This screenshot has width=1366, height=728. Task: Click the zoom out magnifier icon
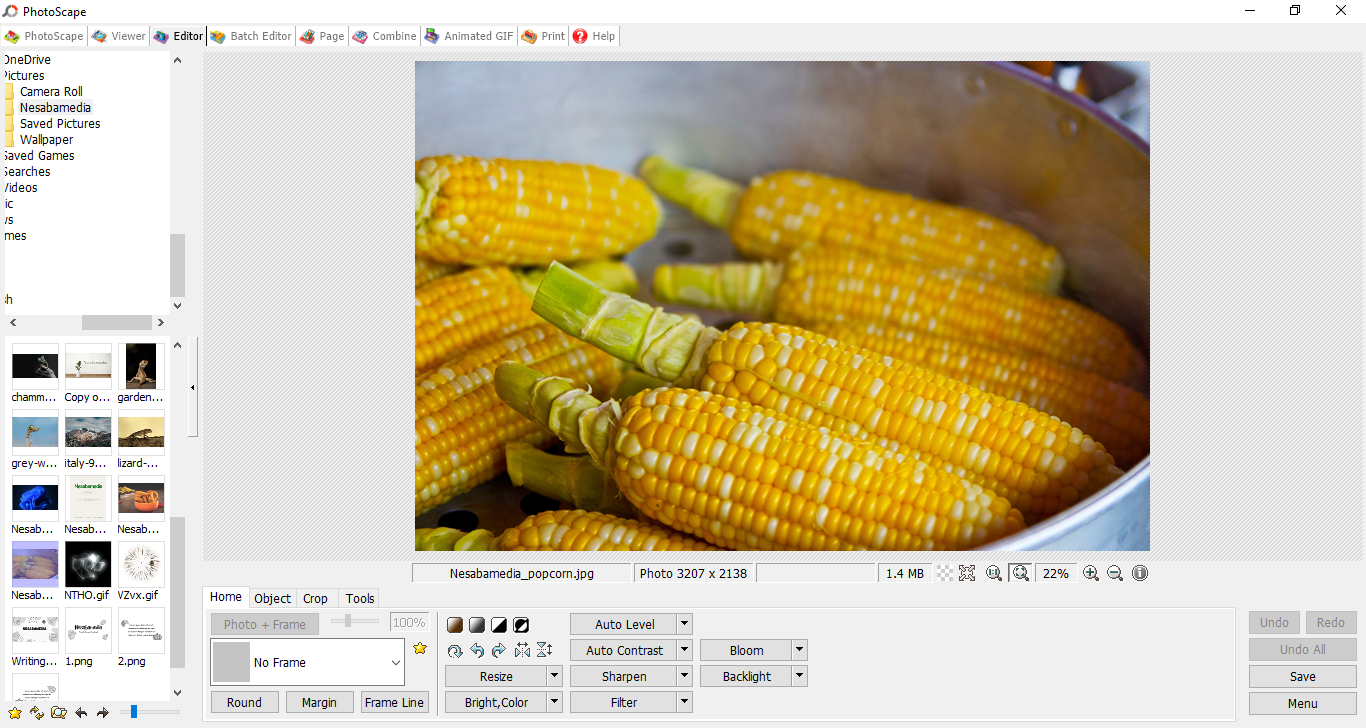(1115, 573)
